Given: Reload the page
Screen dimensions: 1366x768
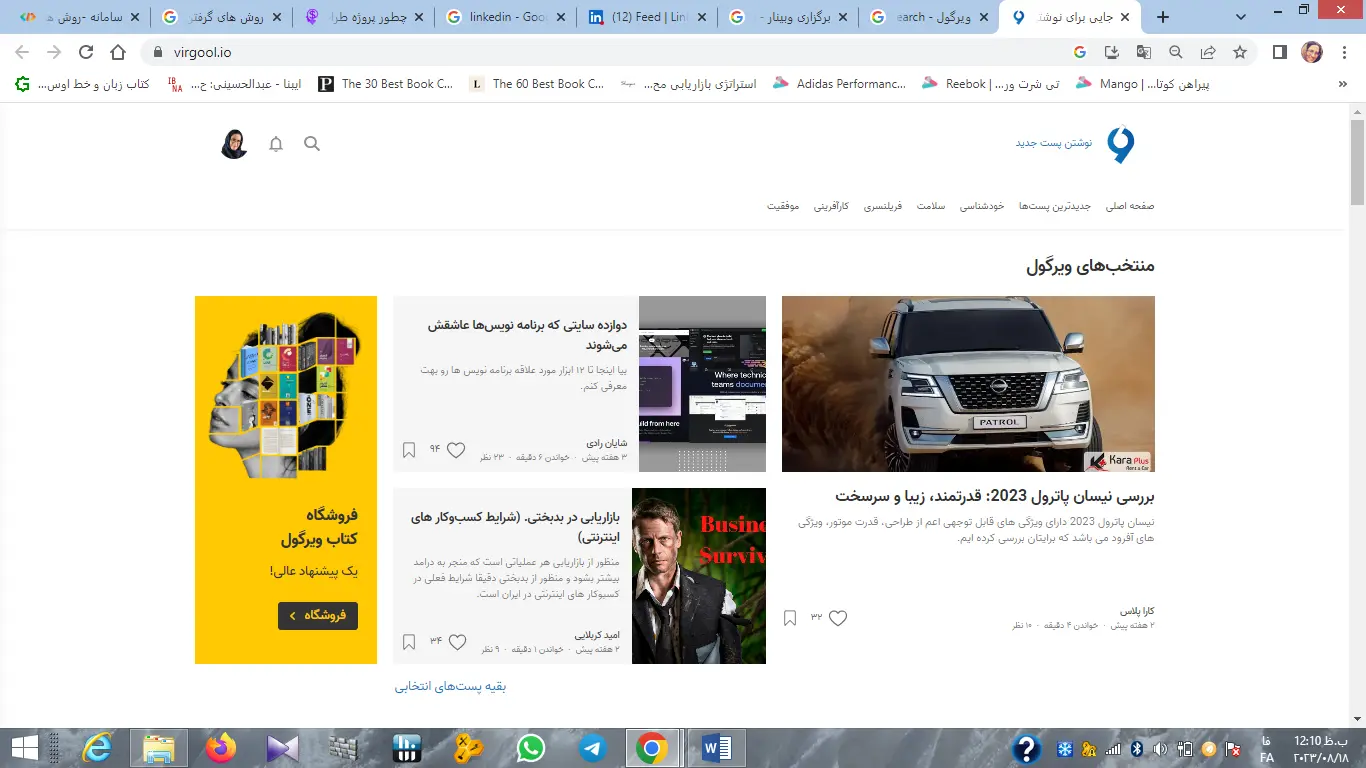Looking at the screenshot, I should click(86, 52).
